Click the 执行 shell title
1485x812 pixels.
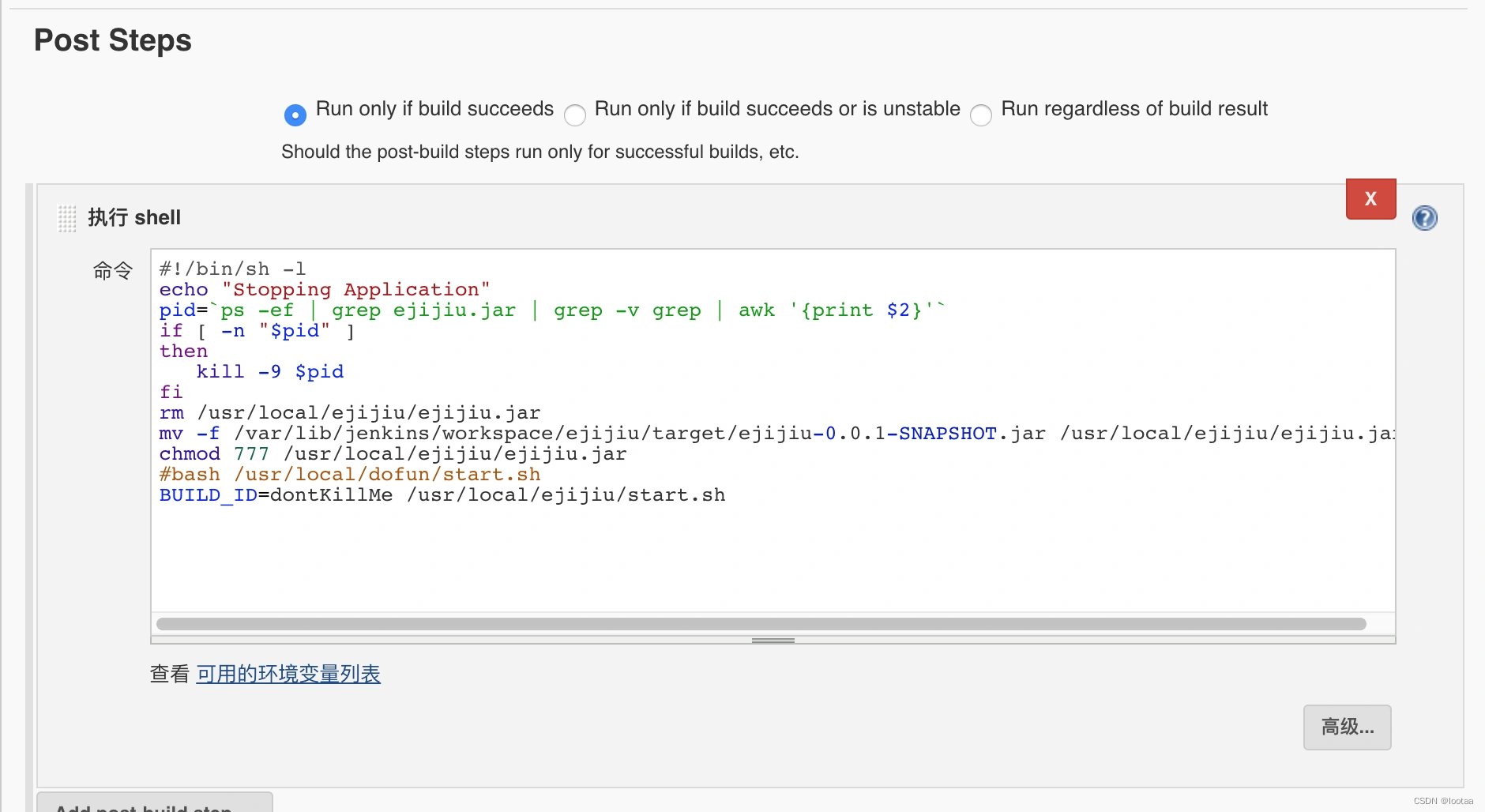134,217
